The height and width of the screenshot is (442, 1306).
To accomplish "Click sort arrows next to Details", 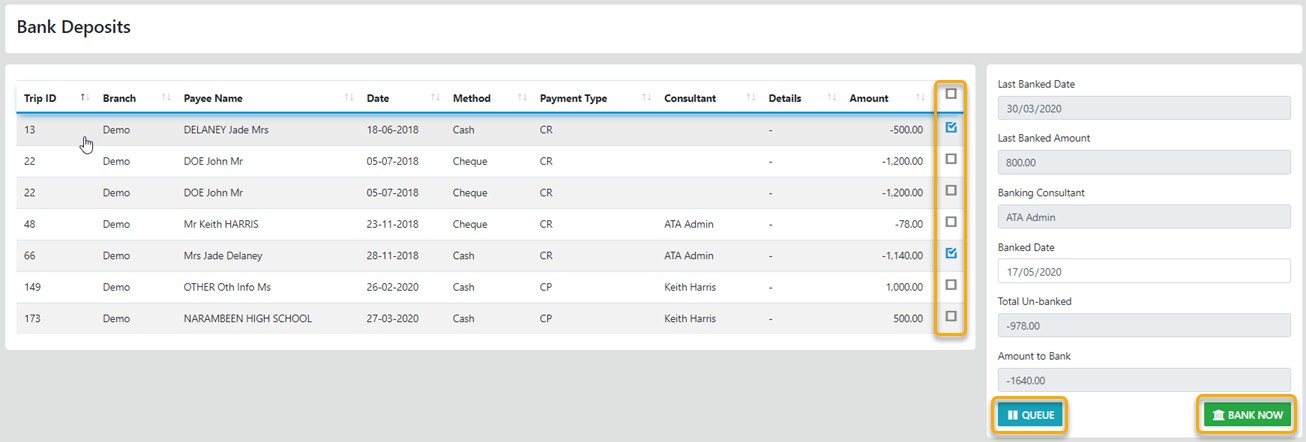I will [x=832, y=98].
